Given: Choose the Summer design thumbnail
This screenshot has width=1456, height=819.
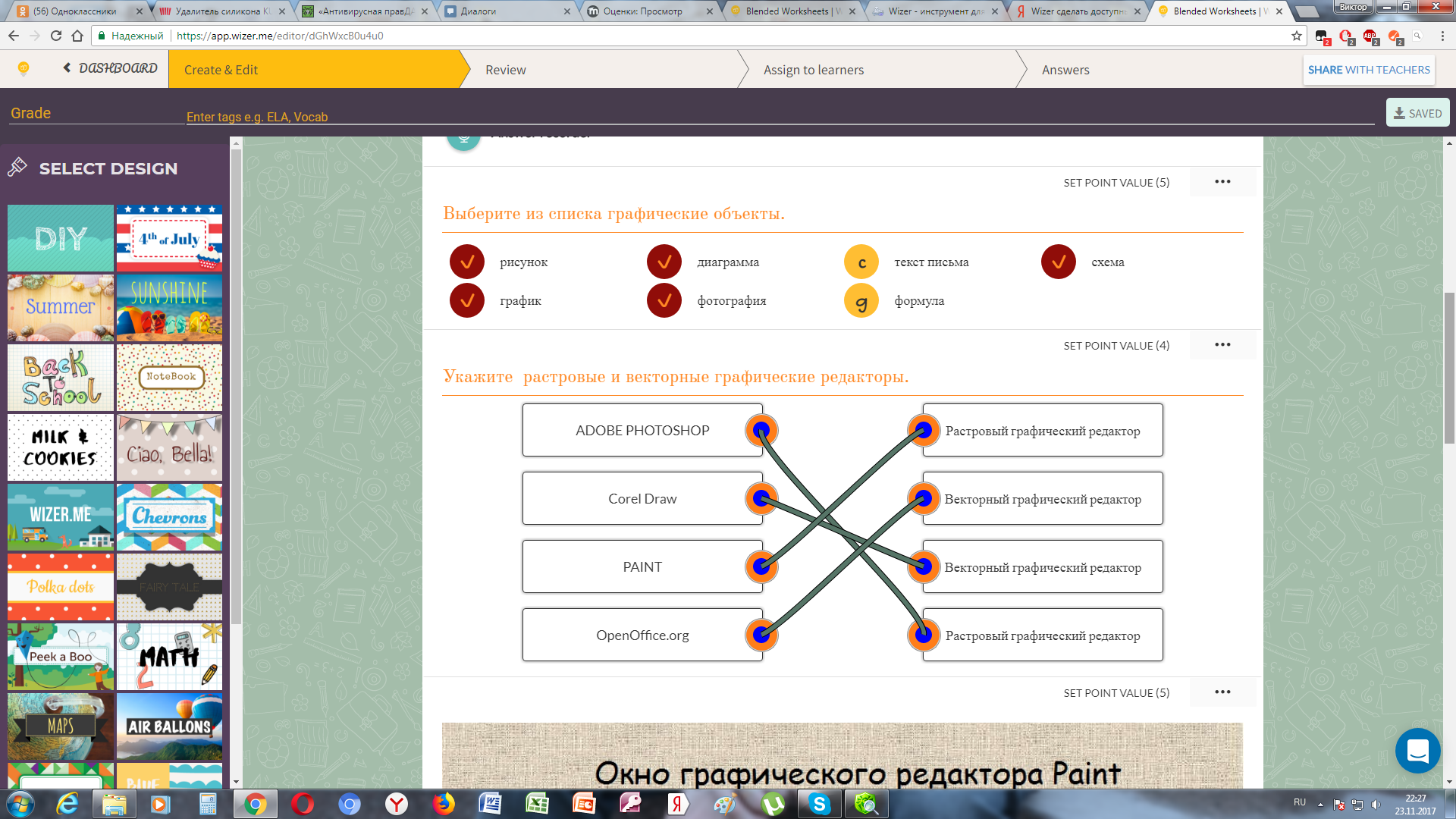Looking at the screenshot, I should click(x=61, y=308).
